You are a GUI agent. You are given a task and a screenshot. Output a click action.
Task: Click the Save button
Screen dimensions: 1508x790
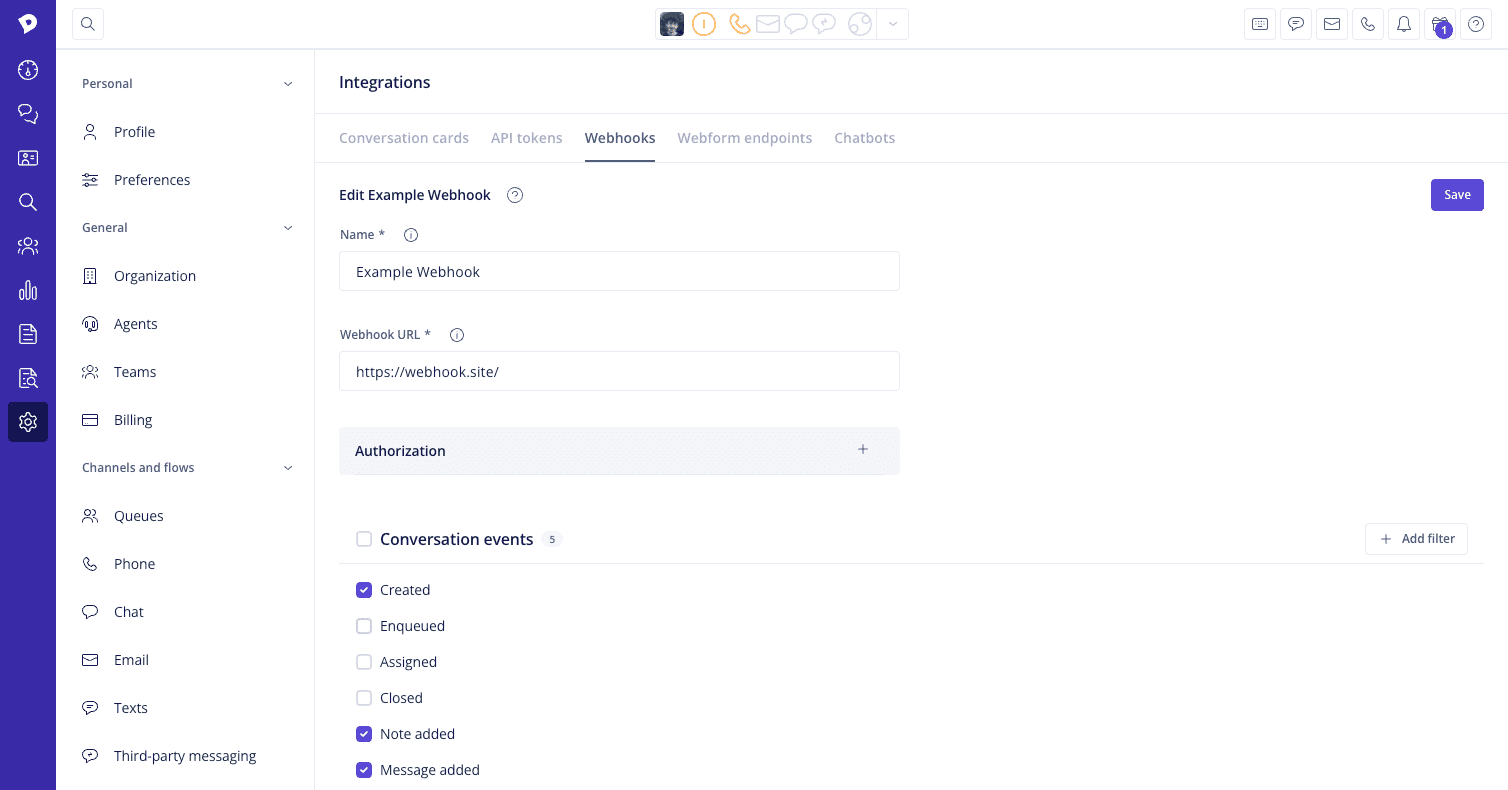1457,195
